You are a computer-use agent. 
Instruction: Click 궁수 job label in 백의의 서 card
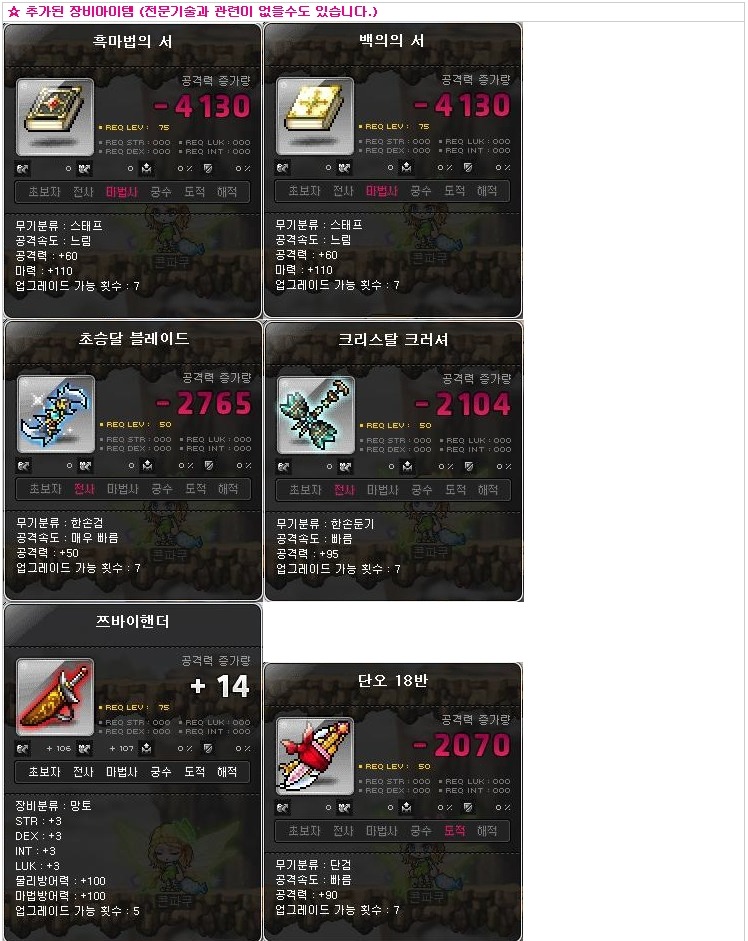[420, 191]
